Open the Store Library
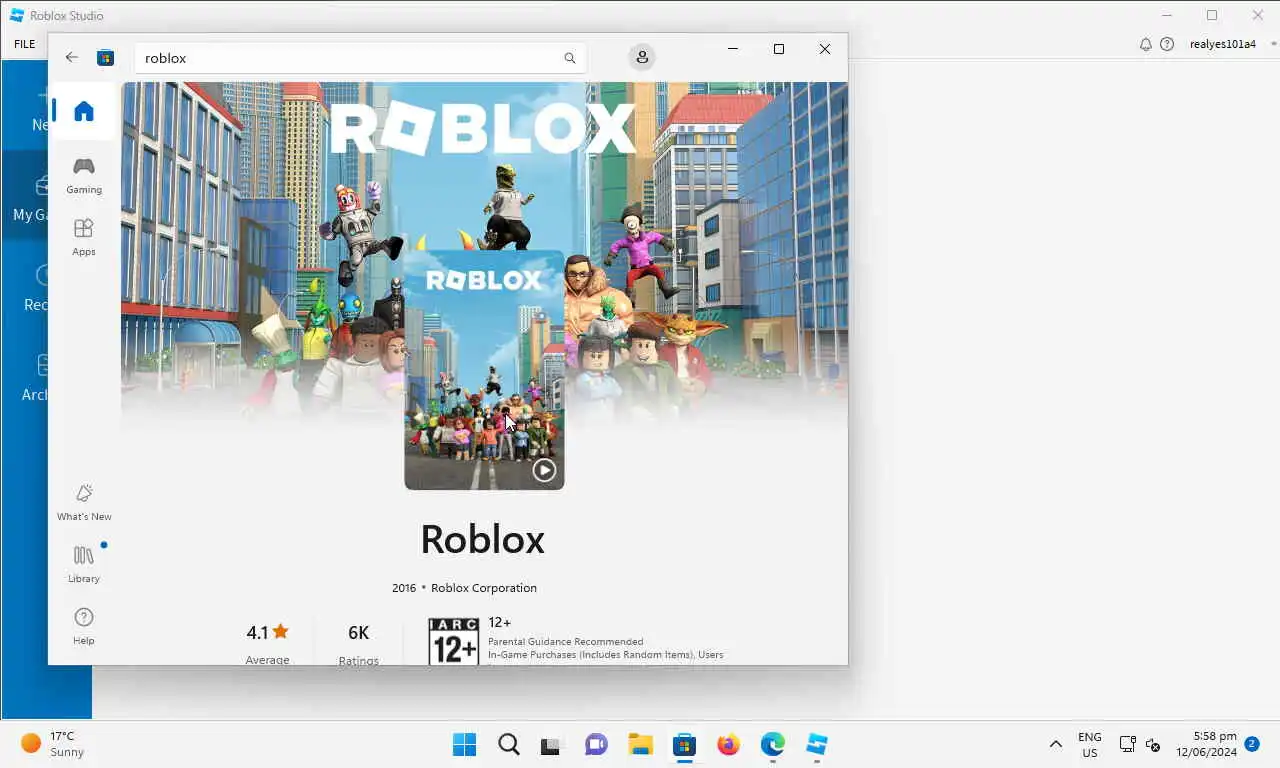The height and width of the screenshot is (768, 1280). coord(84,564)
